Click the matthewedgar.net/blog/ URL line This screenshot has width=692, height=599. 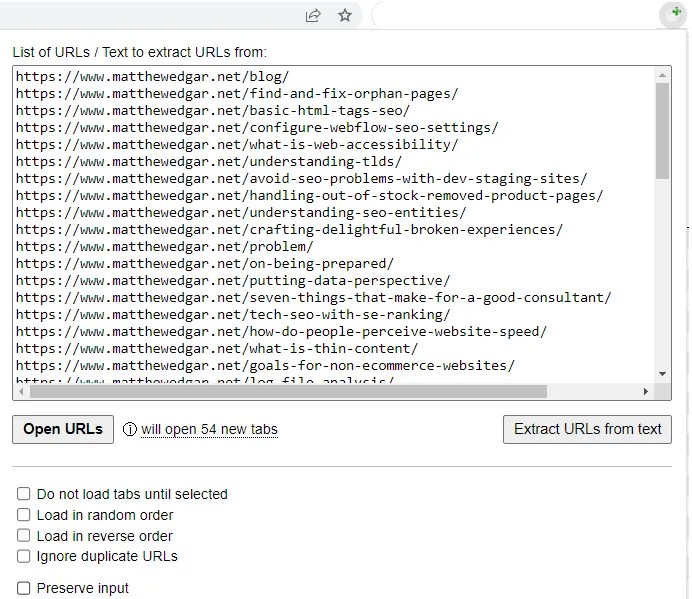(x=152, y=77)
